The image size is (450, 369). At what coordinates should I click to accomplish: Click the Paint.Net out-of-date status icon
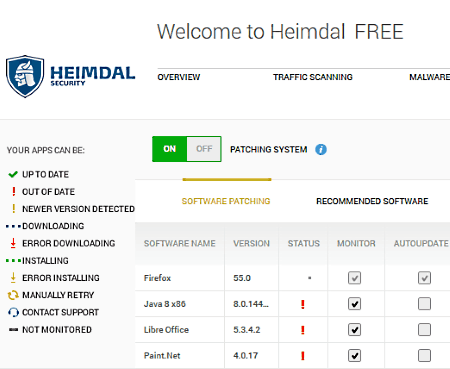(303, 356)
